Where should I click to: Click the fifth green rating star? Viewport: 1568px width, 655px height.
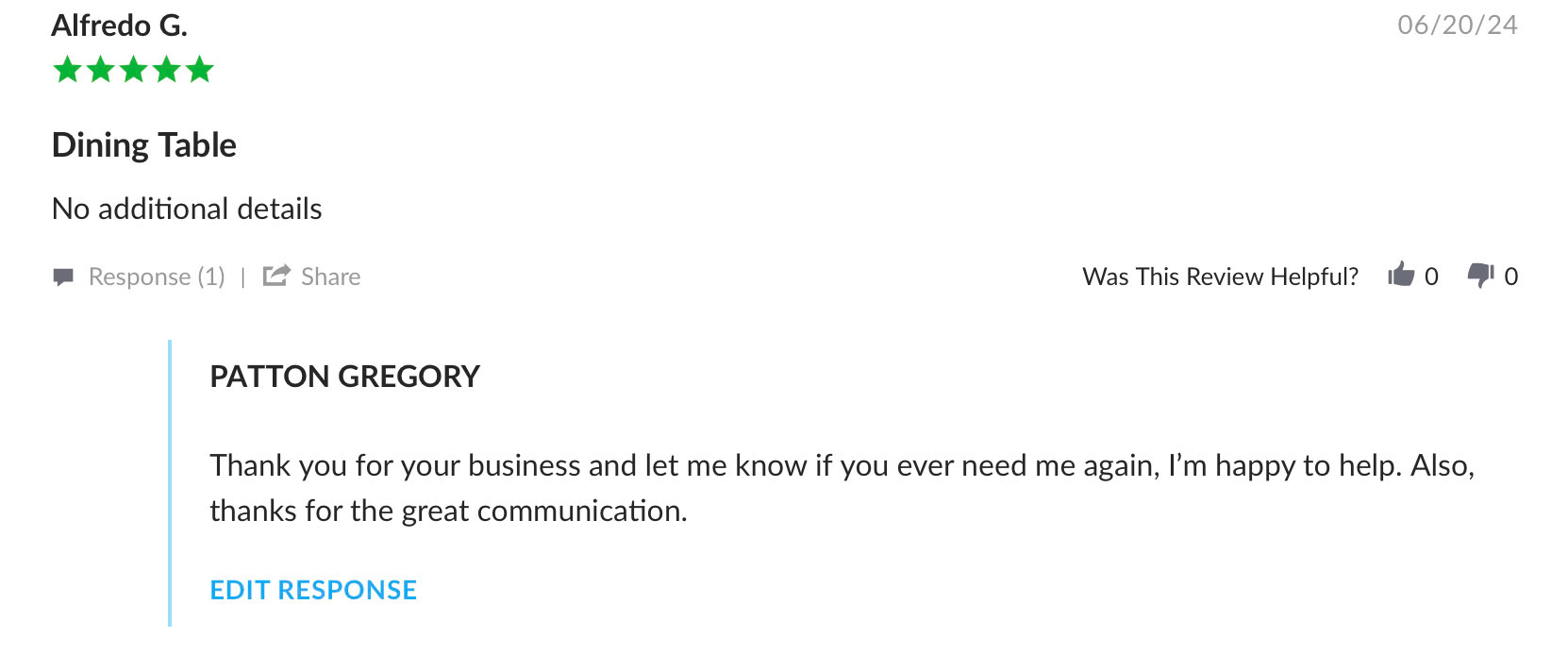(x=200, y=70)
